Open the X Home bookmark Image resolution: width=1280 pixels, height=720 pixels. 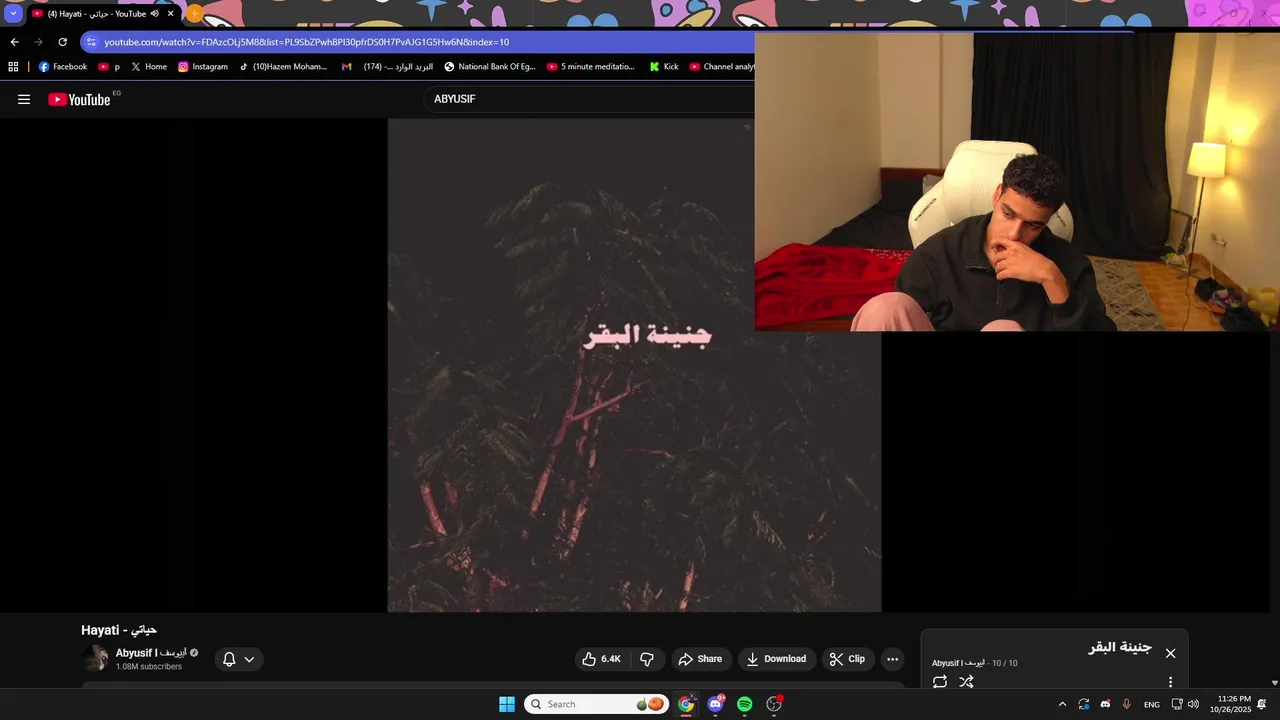click(149, 67)
